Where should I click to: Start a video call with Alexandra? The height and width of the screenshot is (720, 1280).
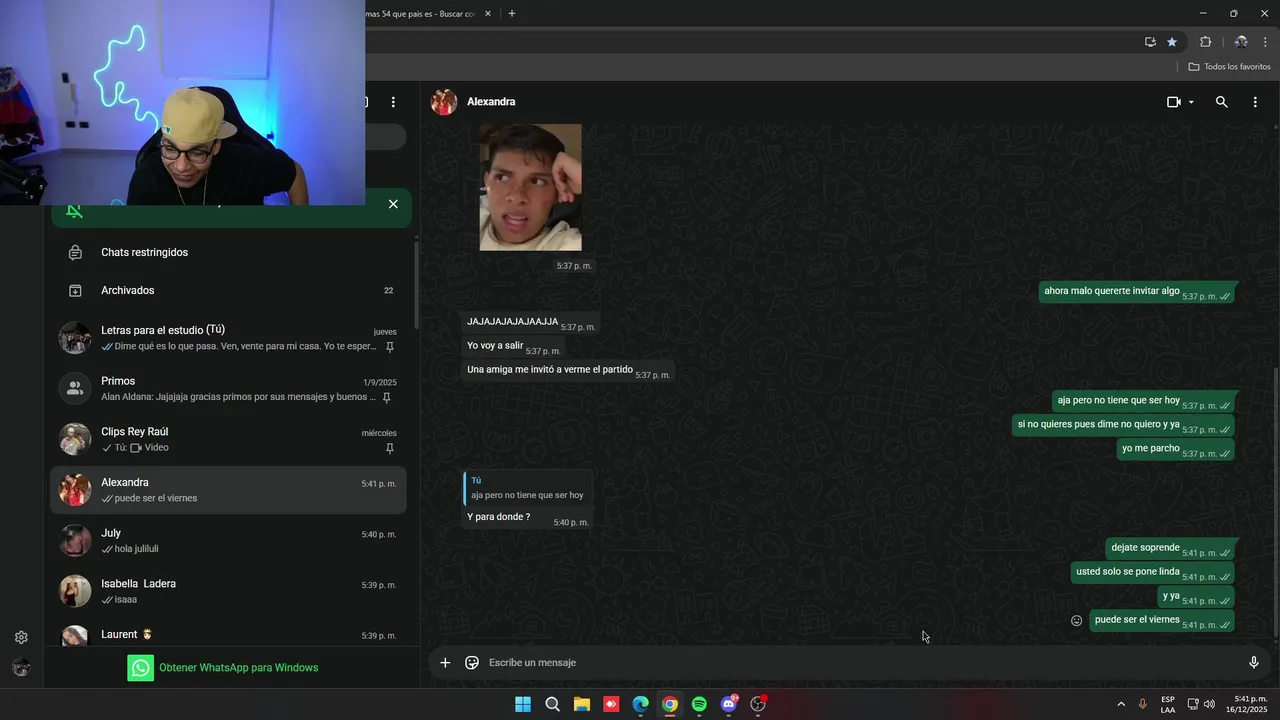[1174, 102]
